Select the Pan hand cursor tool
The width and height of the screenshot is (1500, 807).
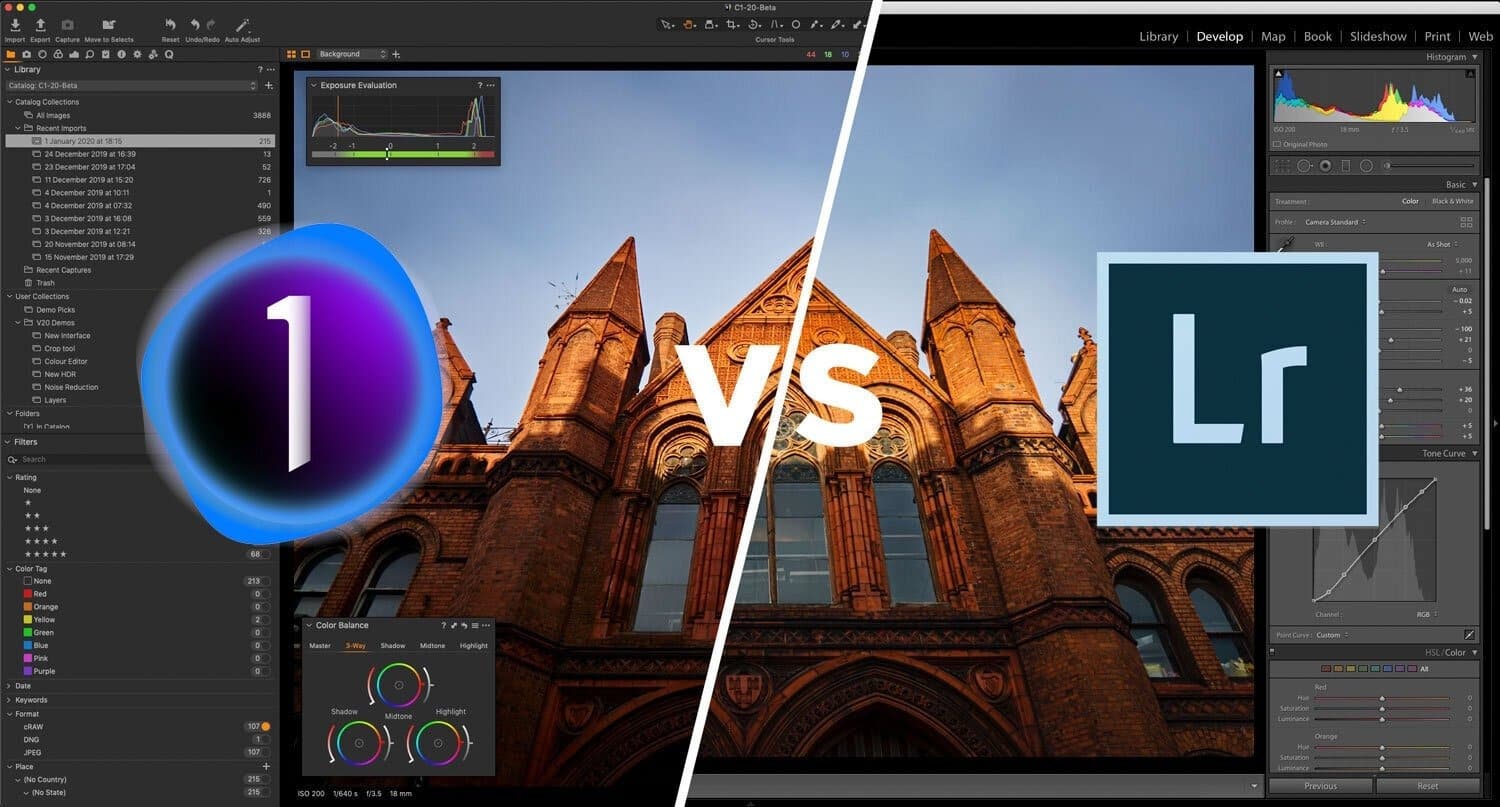[687, 24]
